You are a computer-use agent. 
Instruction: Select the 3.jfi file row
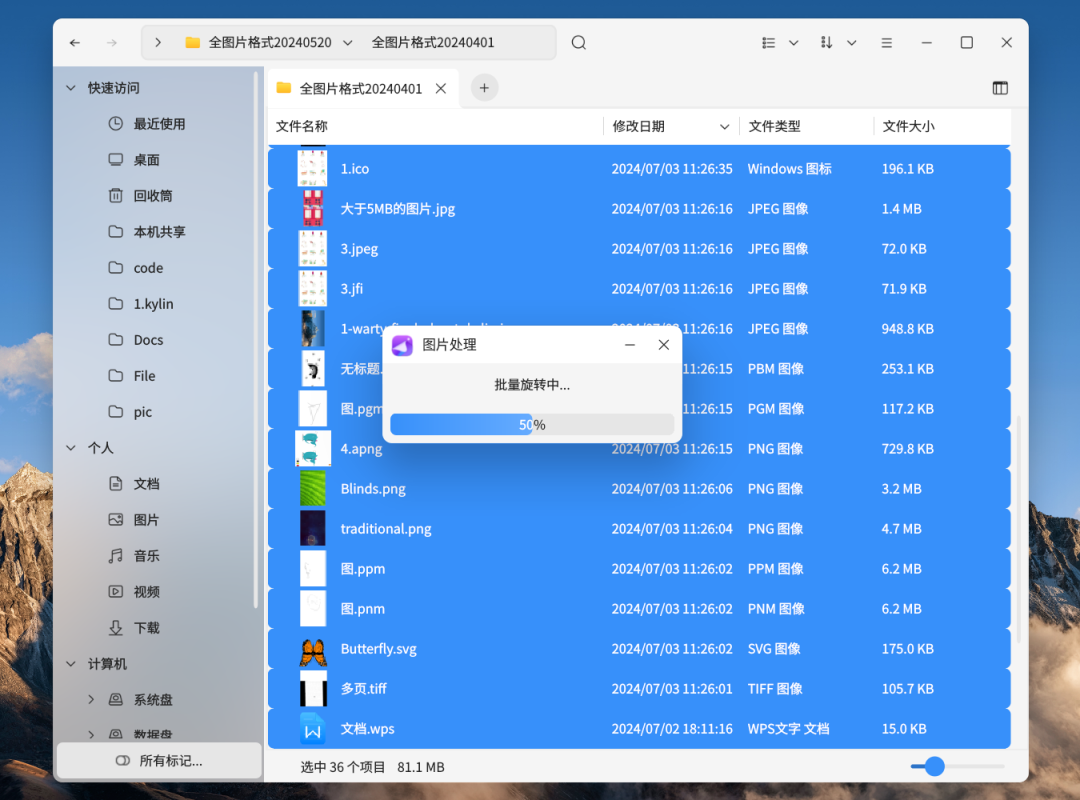tap(639, 289)
